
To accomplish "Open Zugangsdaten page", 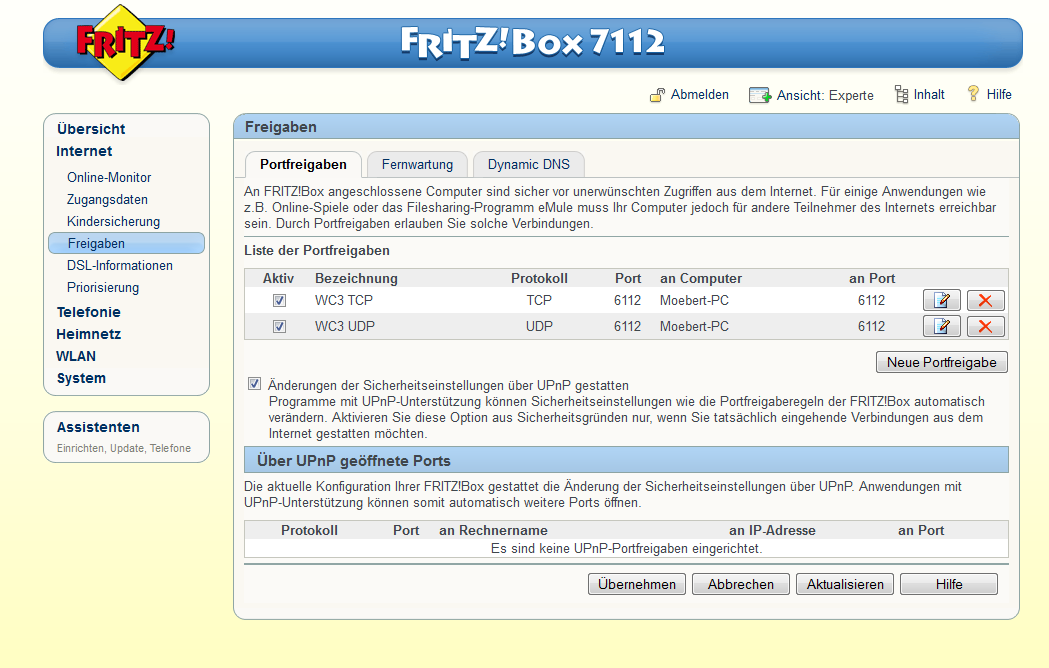I will pyautogui.click(x=107, y=199).
